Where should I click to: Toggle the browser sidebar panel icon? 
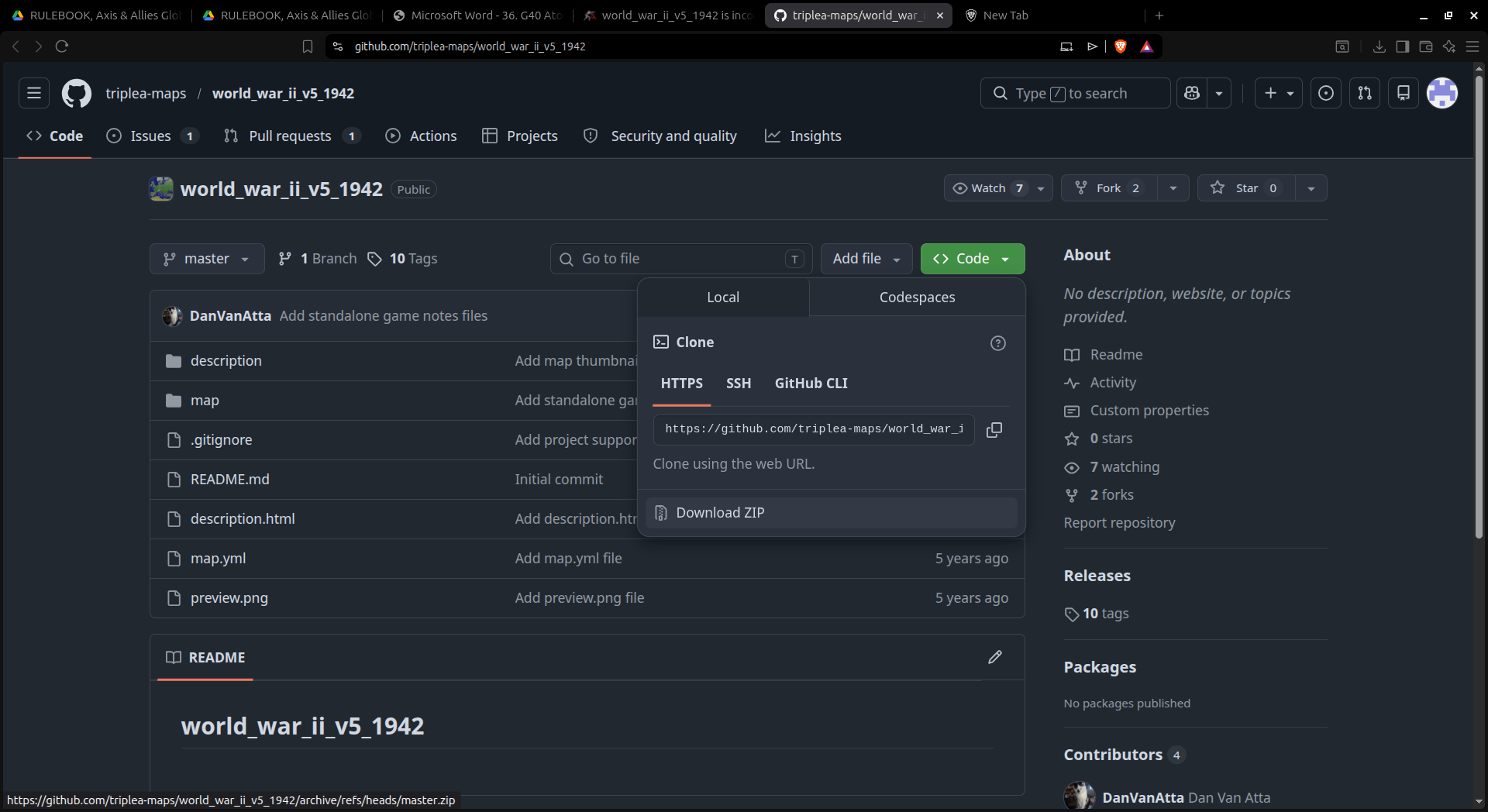(1402, 46)
